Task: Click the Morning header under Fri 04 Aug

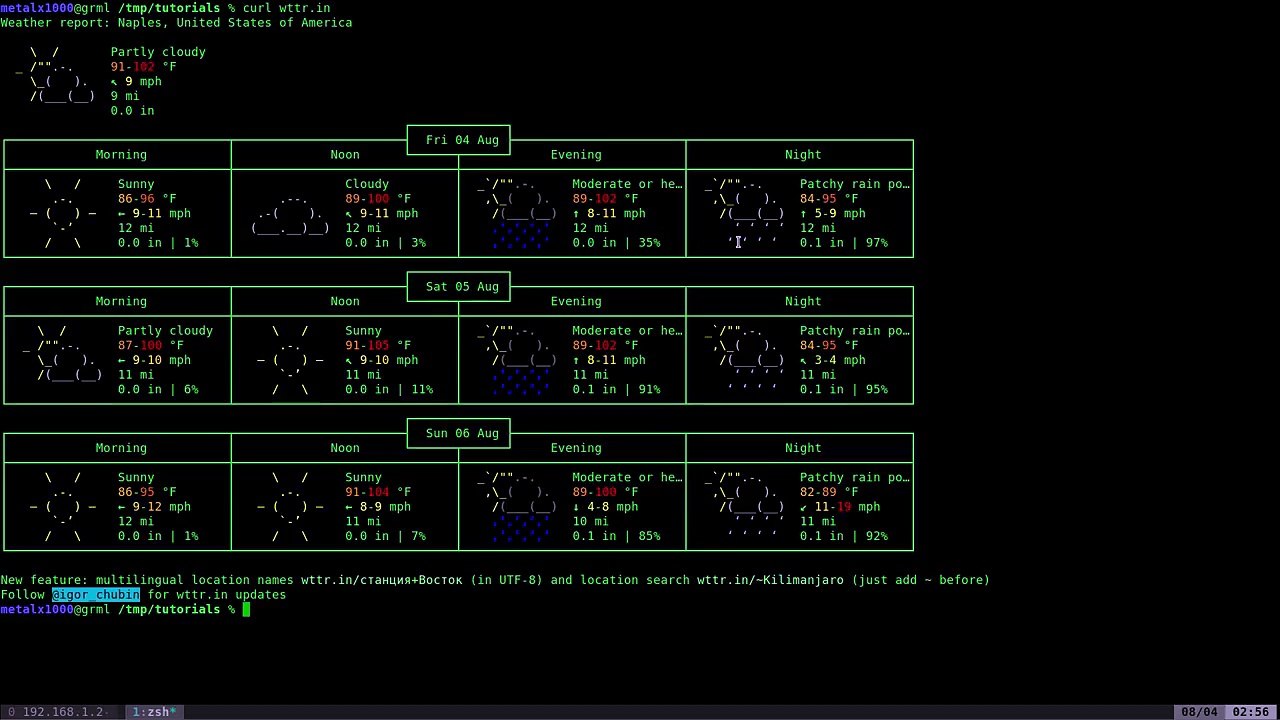Action: [121, 155]
